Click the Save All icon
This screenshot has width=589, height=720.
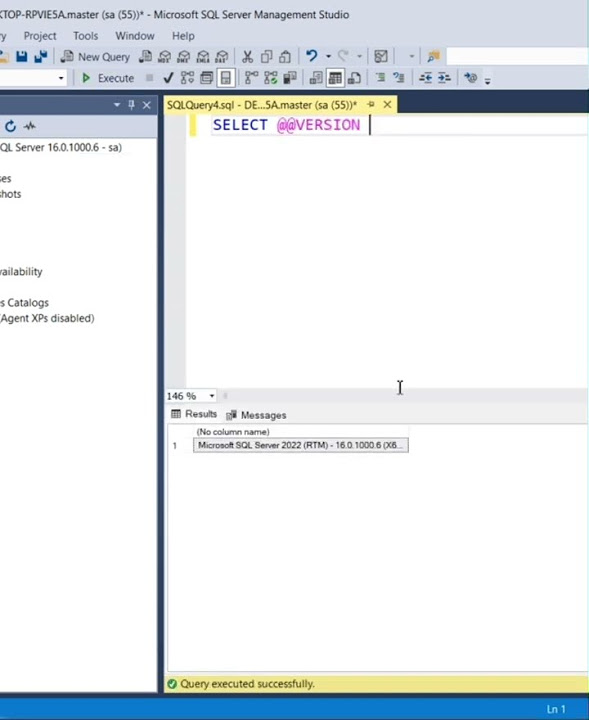pos(41,56)
